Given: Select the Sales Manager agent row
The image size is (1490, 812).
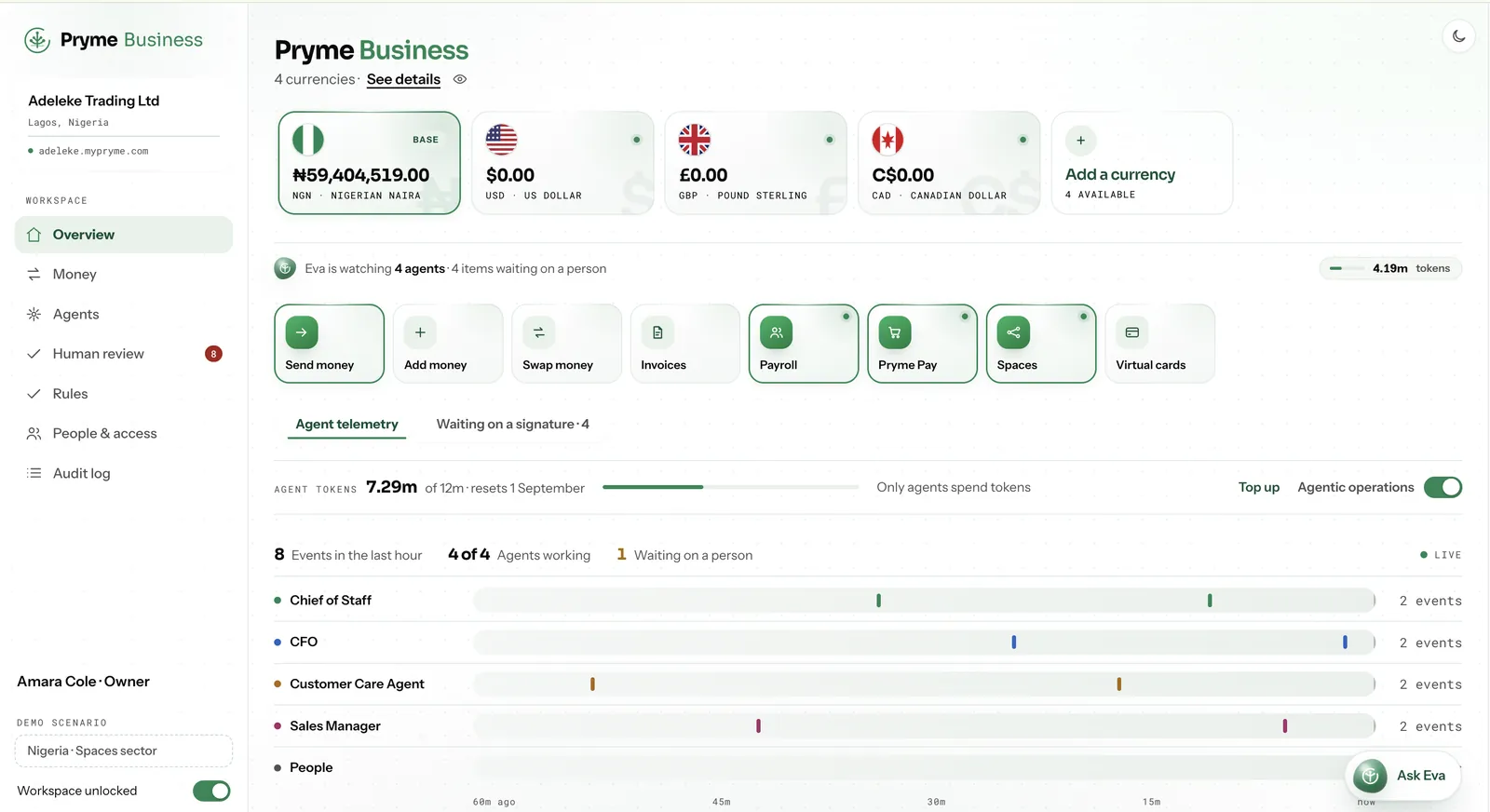Looking at the screenshot, I should [x=868, y=726].
